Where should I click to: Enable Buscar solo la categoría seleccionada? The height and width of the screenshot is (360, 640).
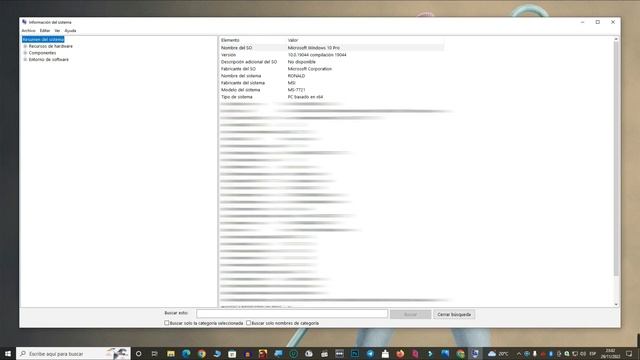coord(167,323)
